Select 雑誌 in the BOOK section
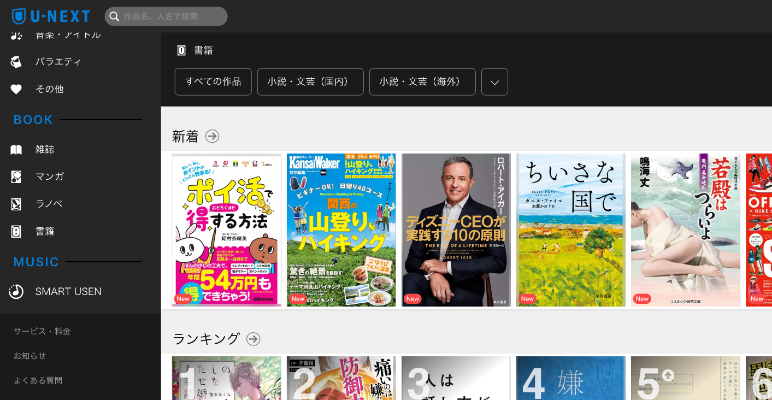The width and height of the screenshot is (772, 400). tap(44, 150)
